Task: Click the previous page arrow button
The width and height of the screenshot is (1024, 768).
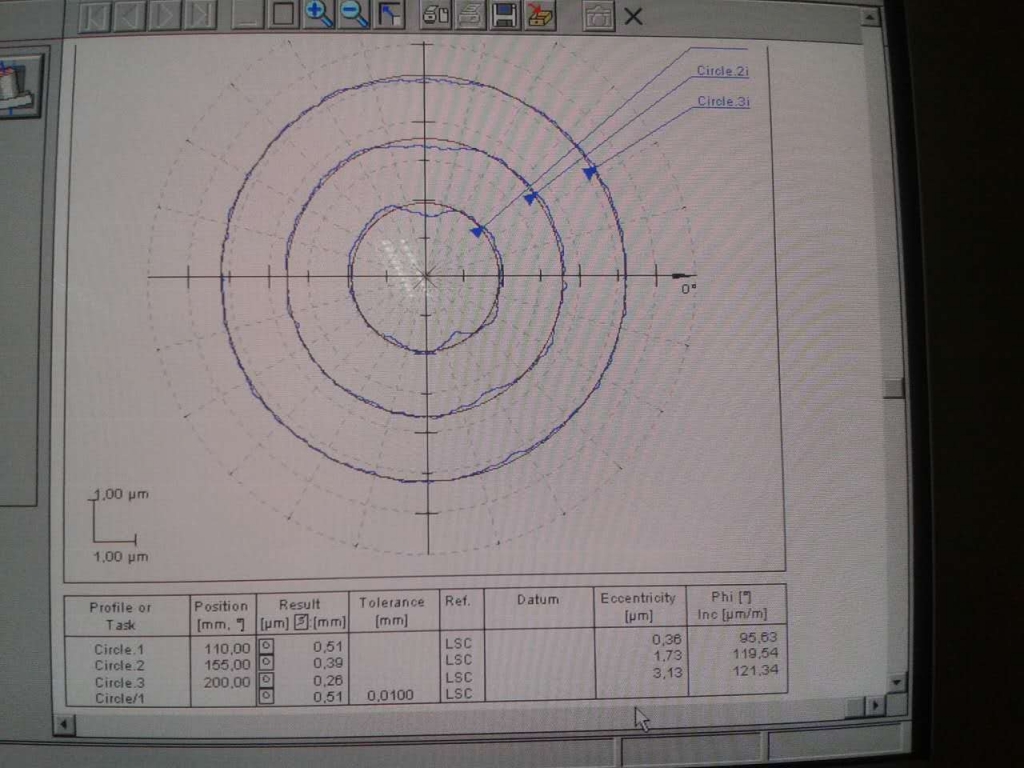Action: tap(129, 15)
